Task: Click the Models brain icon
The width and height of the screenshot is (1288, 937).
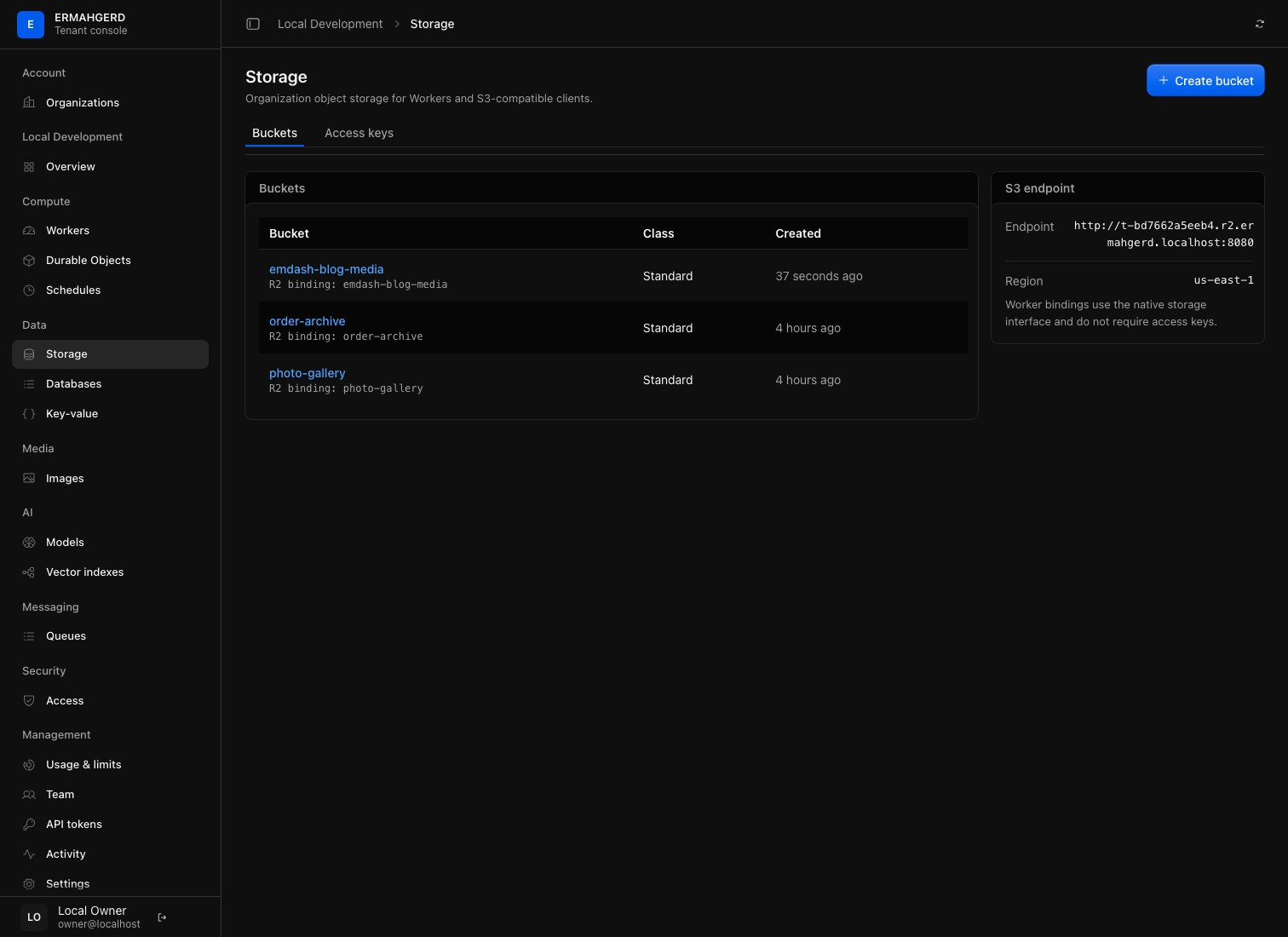Action: tap(29, 543)
